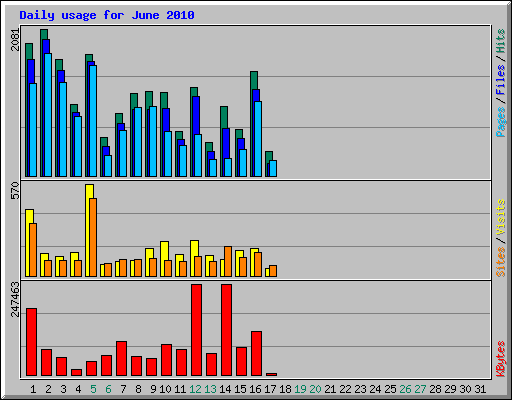Click the green 'Hits' legend label
512x400 pixels.
pyautogui.click(x=500, y=41)
